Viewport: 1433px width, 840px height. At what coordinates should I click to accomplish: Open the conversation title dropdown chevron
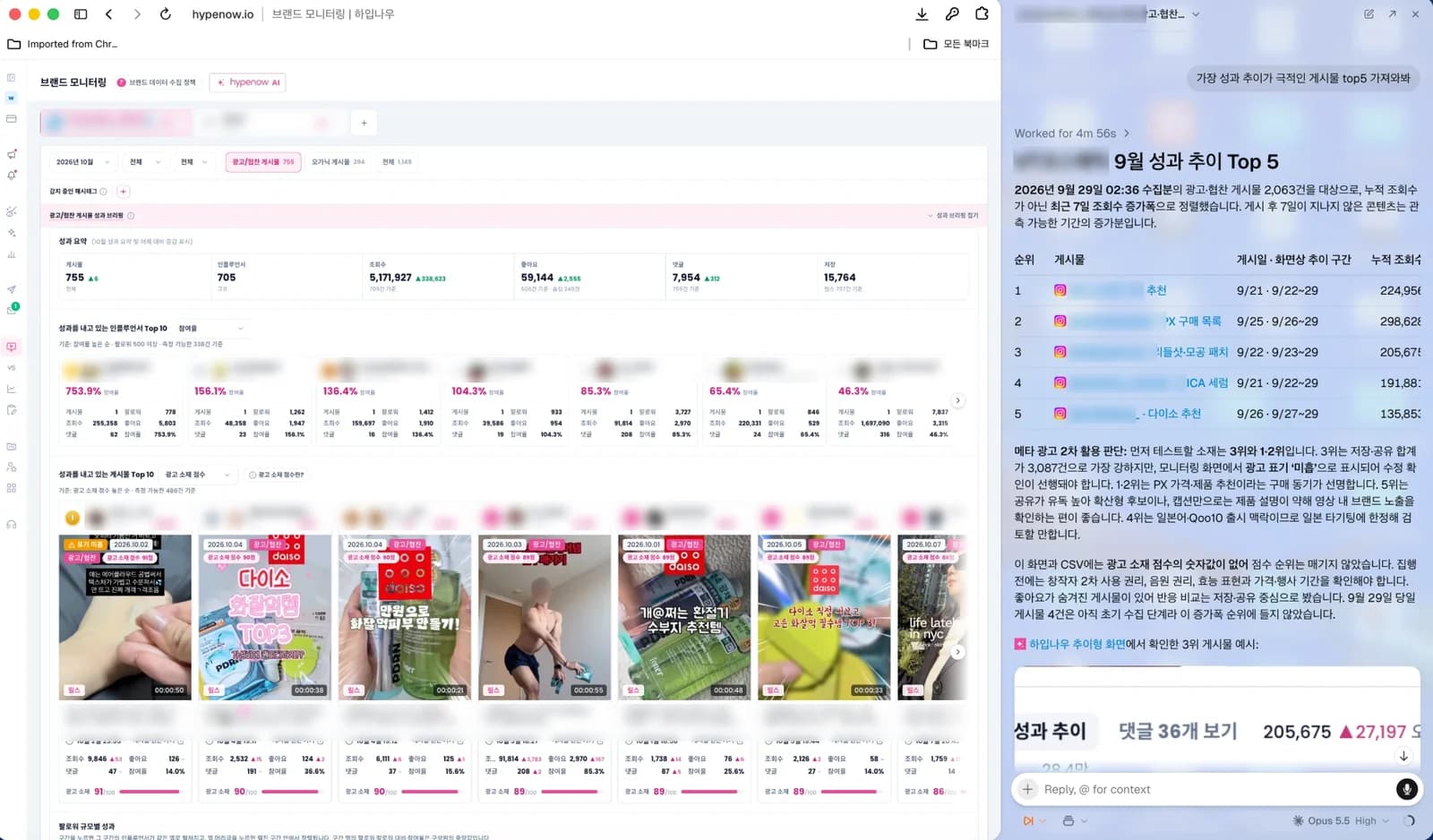point(1196,14)
